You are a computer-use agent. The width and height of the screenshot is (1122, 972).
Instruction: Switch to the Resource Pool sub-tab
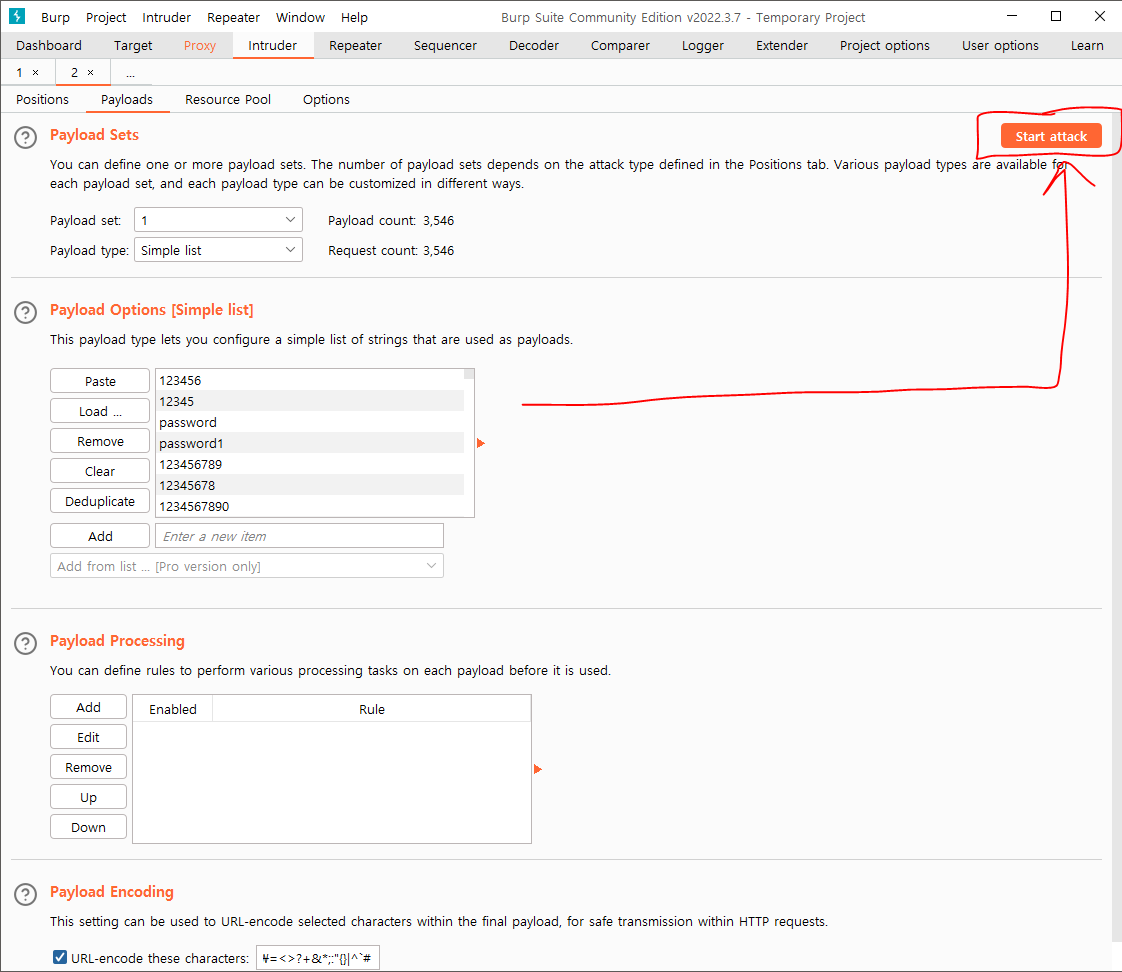tap(228, 99)
